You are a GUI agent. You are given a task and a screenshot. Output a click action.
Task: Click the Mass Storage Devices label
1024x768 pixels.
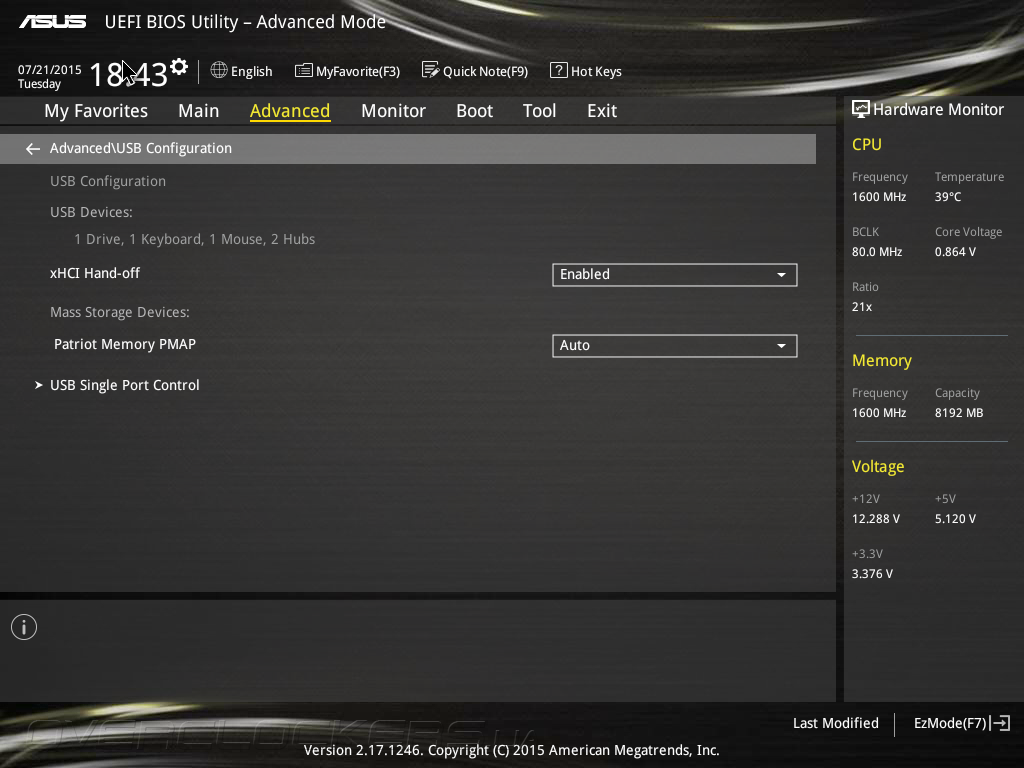click(x=120, y=312)
